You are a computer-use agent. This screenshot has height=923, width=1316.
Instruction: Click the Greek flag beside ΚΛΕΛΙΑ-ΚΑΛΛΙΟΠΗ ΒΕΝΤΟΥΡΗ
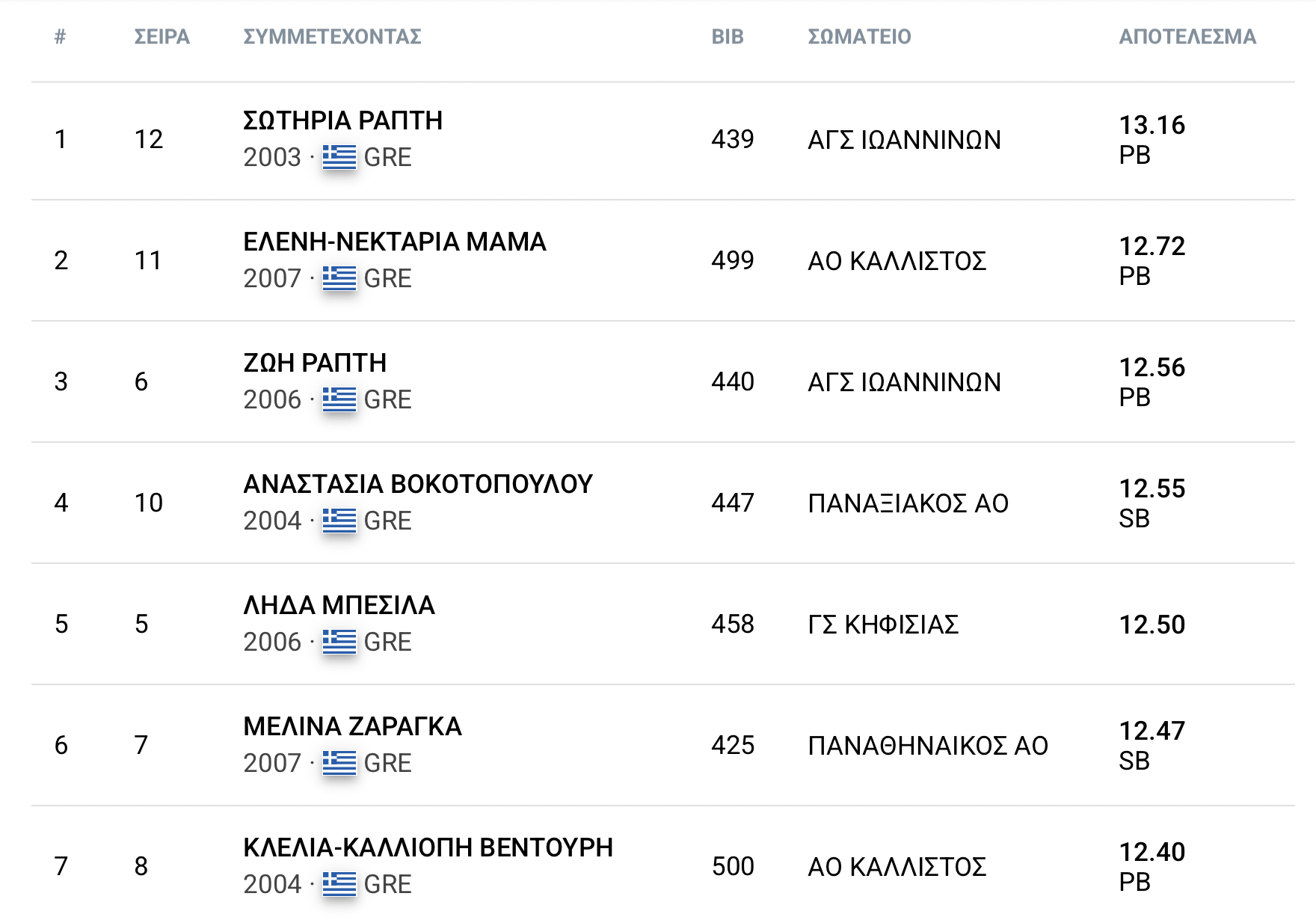point(339,884)
